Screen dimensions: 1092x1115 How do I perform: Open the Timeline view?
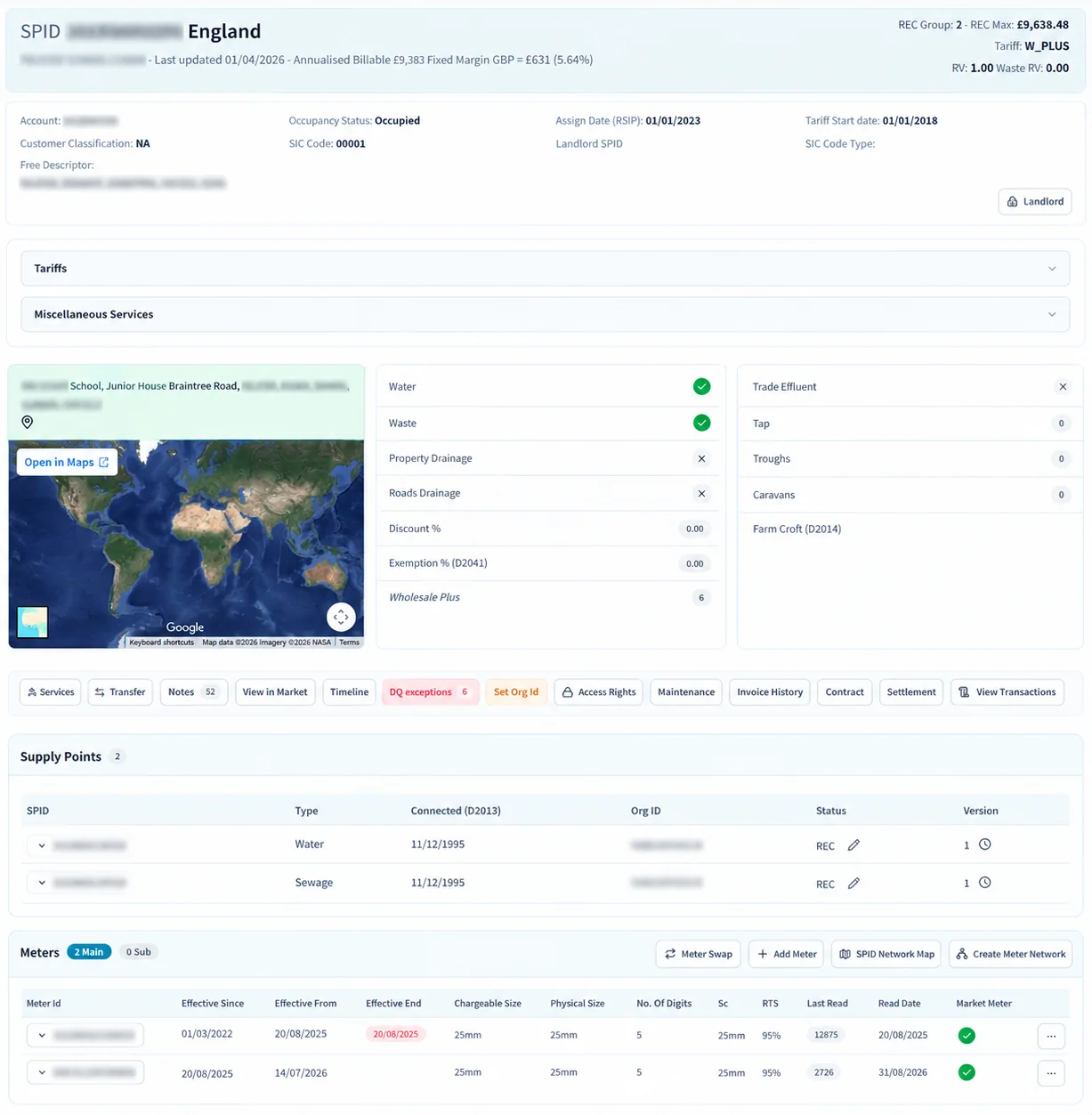[349, 691]
